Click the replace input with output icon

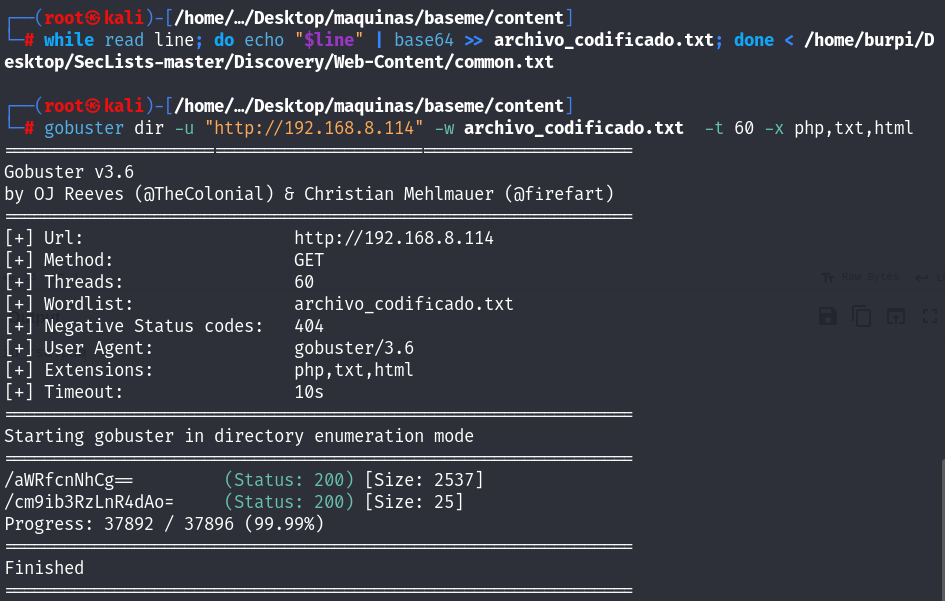click(896, 316)
